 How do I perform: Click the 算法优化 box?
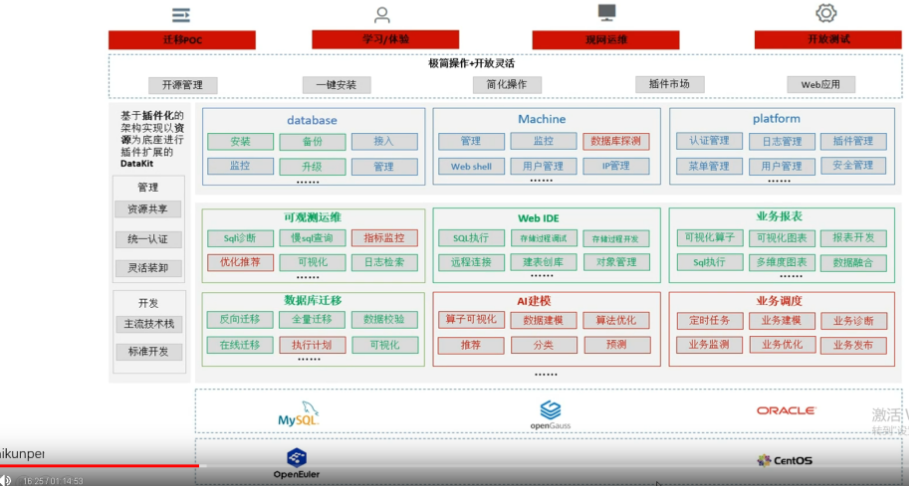click(616, 321)
